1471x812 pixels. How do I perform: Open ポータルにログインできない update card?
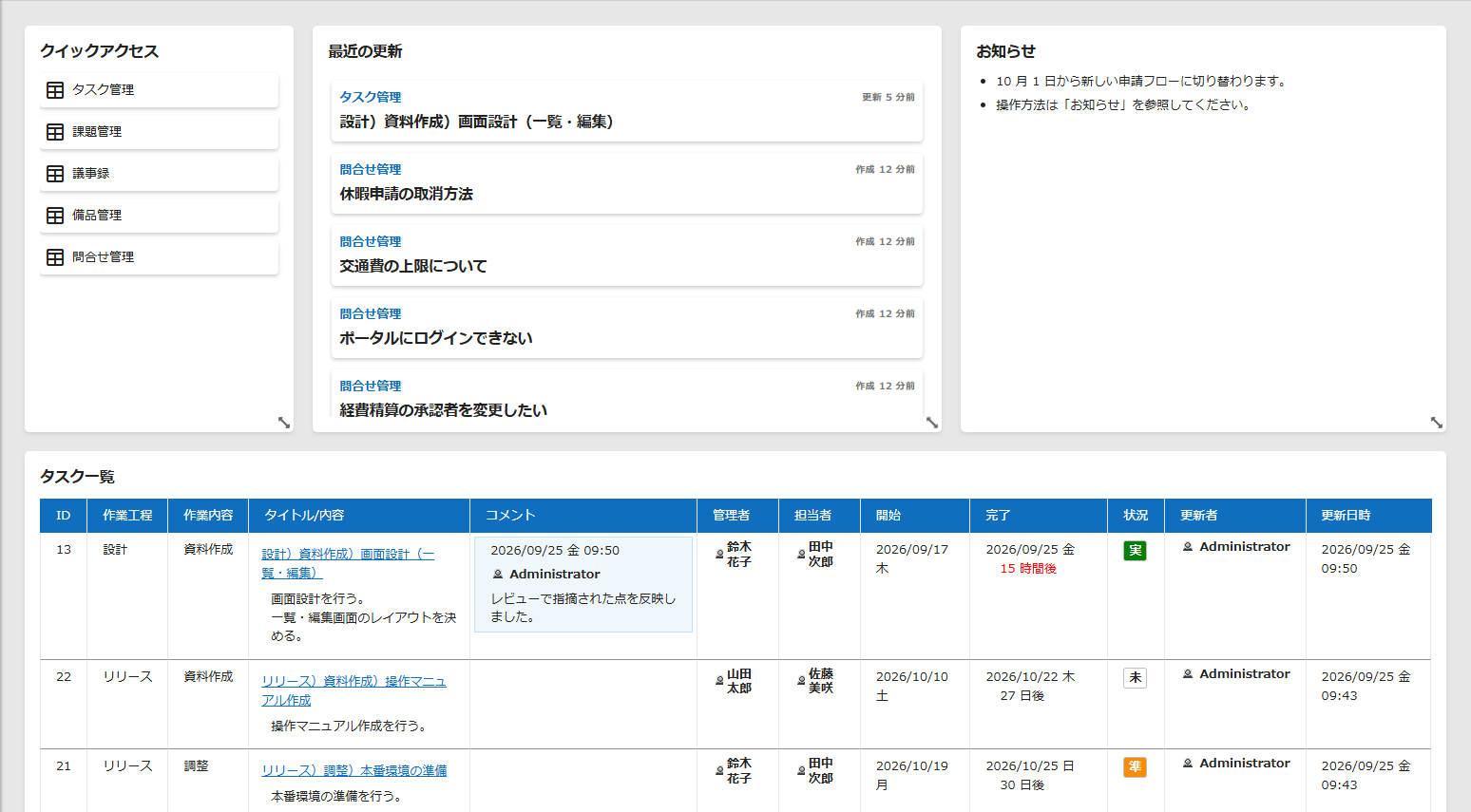tap(627, 327)
